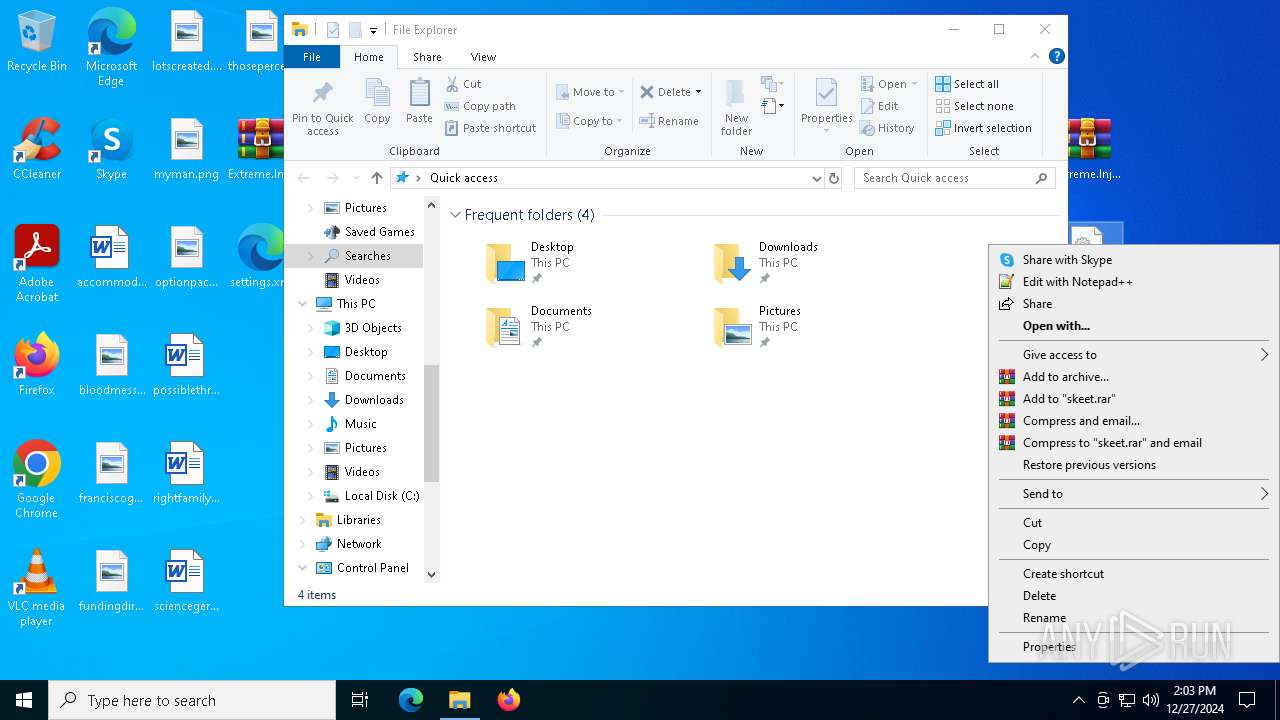
Task: Expand the Send to submenu
Action: pos(1133,494)
